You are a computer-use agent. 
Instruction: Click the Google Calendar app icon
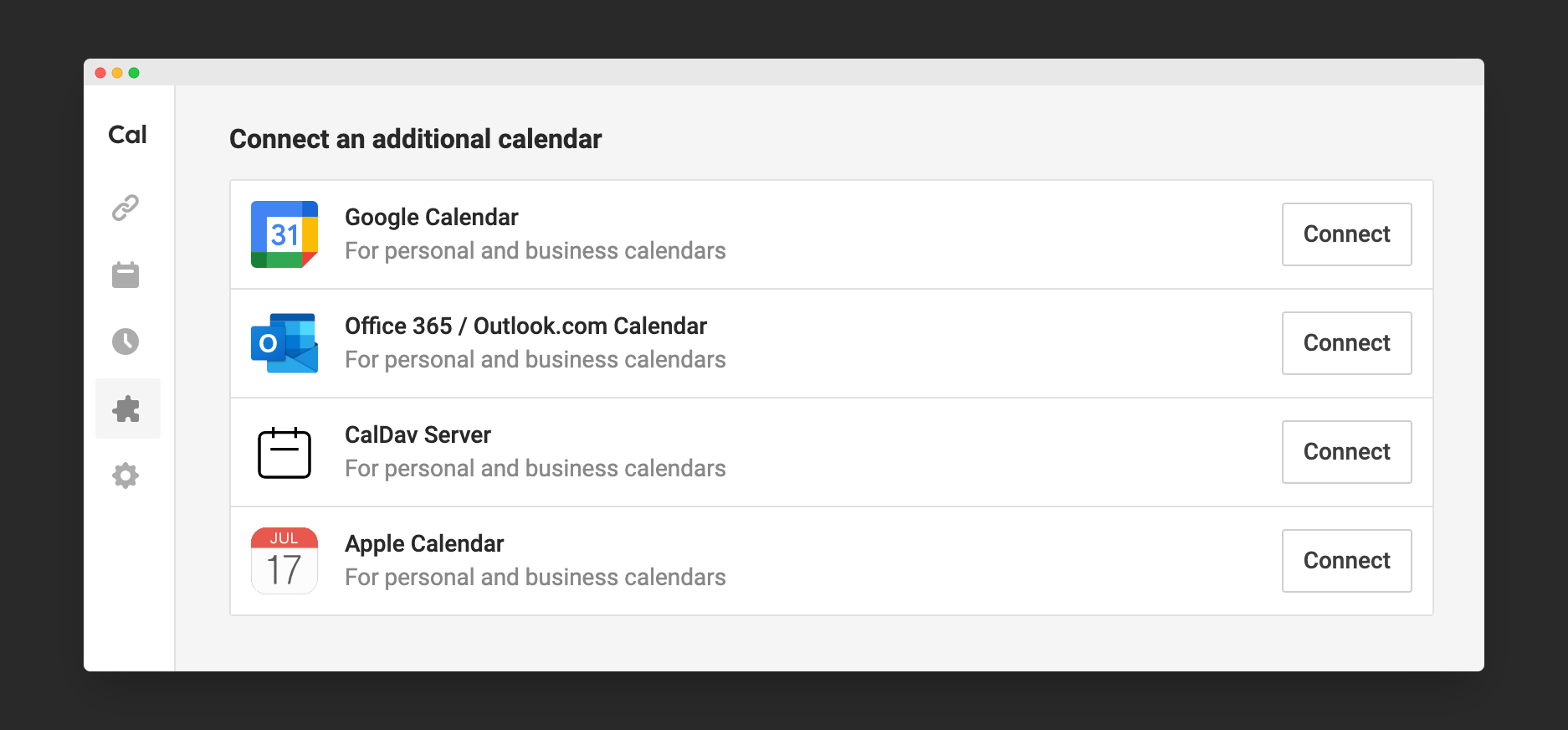tap(284, 234)
